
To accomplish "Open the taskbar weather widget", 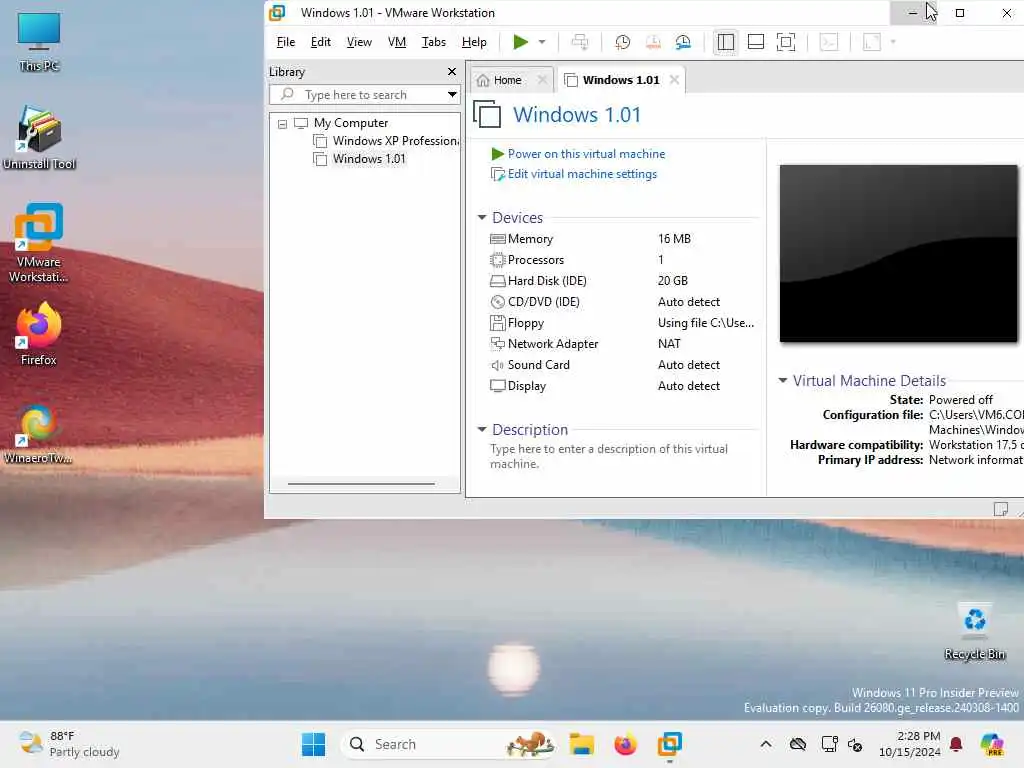I will coord(69,744).
